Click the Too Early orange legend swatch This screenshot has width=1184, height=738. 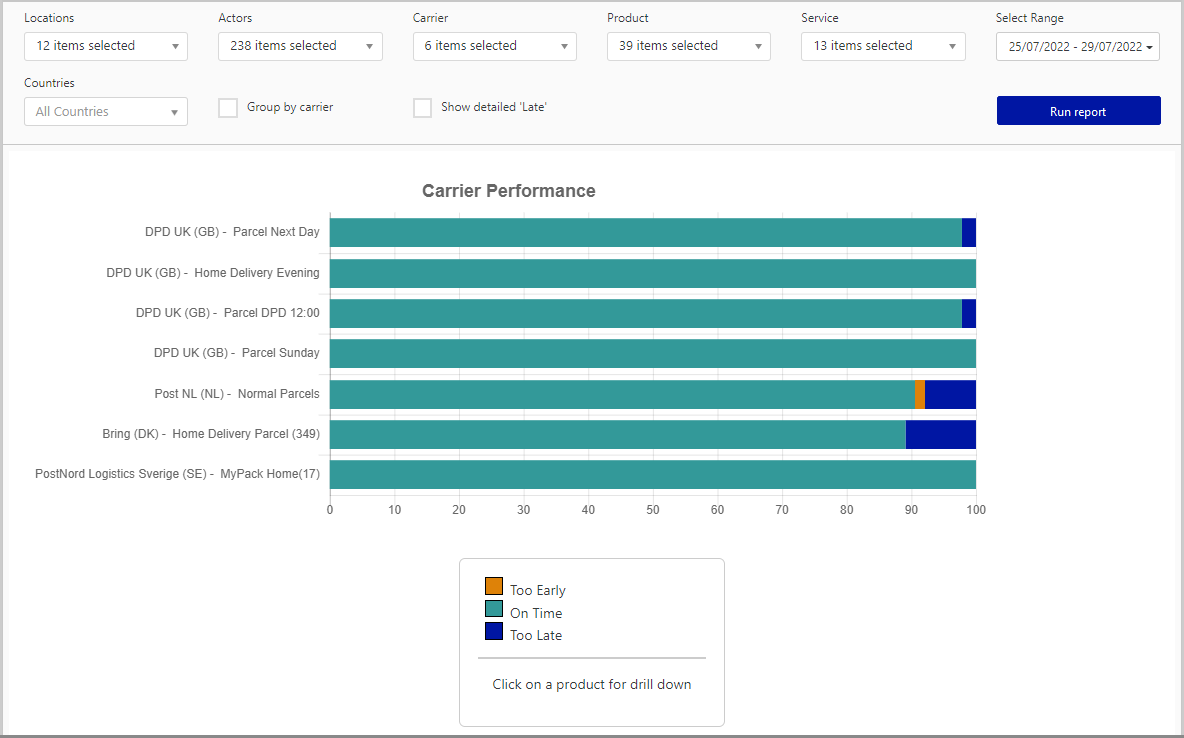click(x=494, y=587)
